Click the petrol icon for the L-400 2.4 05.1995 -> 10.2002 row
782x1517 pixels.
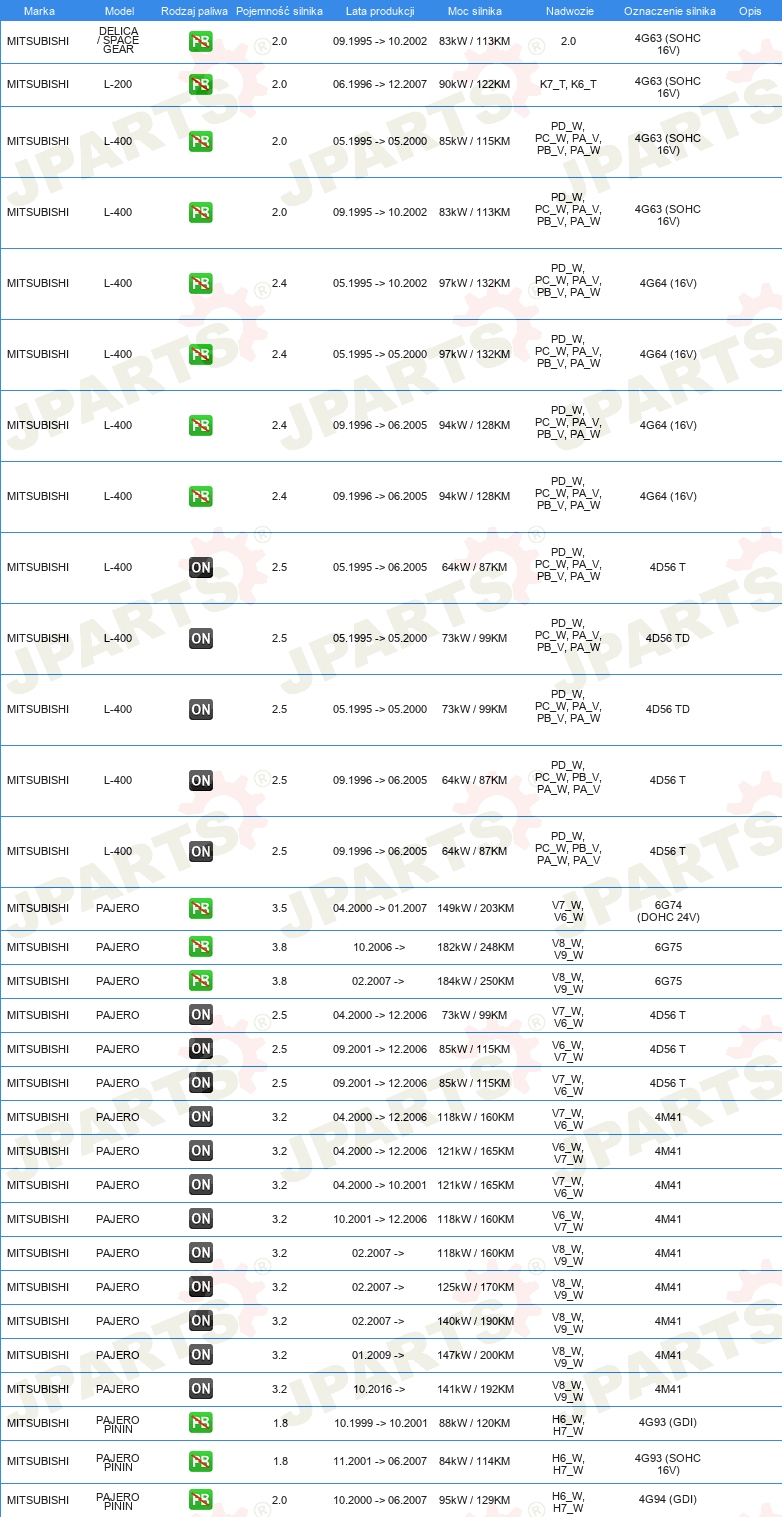pyautogui.click(x=200, y=283)
